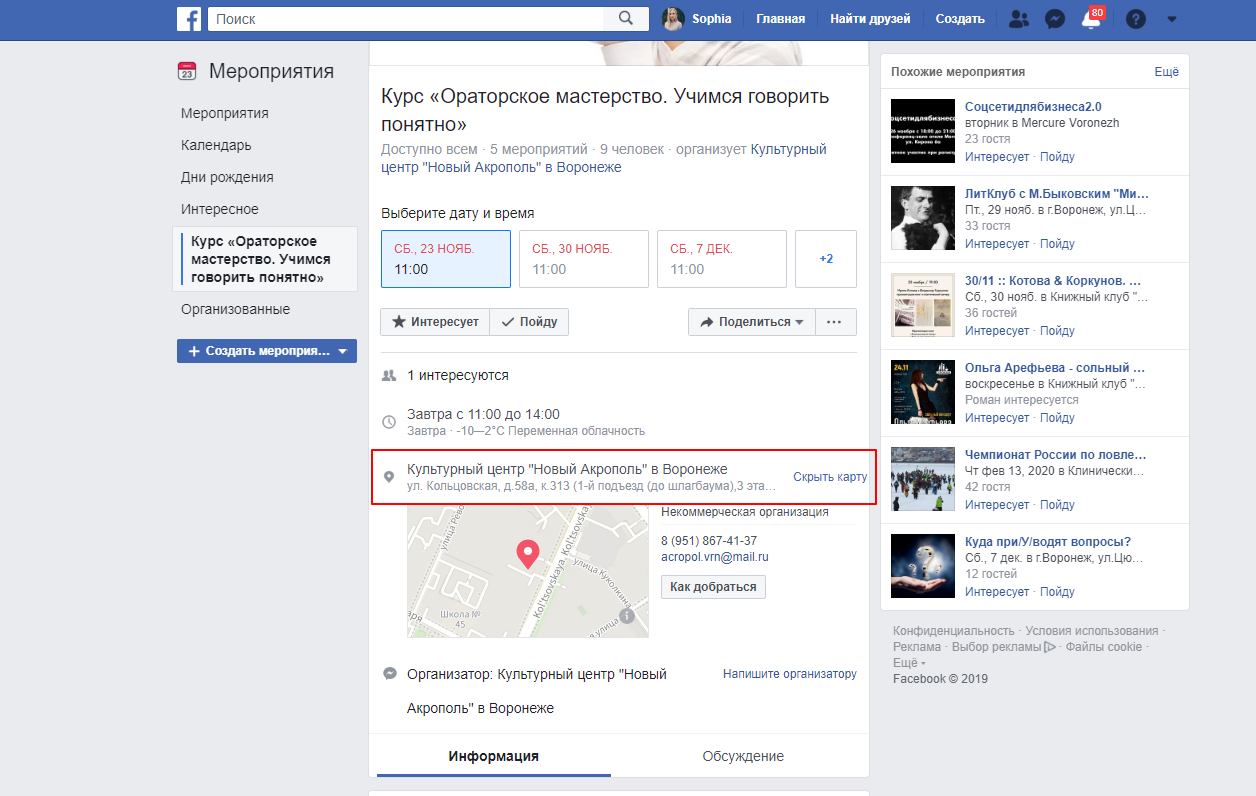Toggle the Интересует star button
The width and height of the screenshot is (1256, 796).
tap(435, 322)
